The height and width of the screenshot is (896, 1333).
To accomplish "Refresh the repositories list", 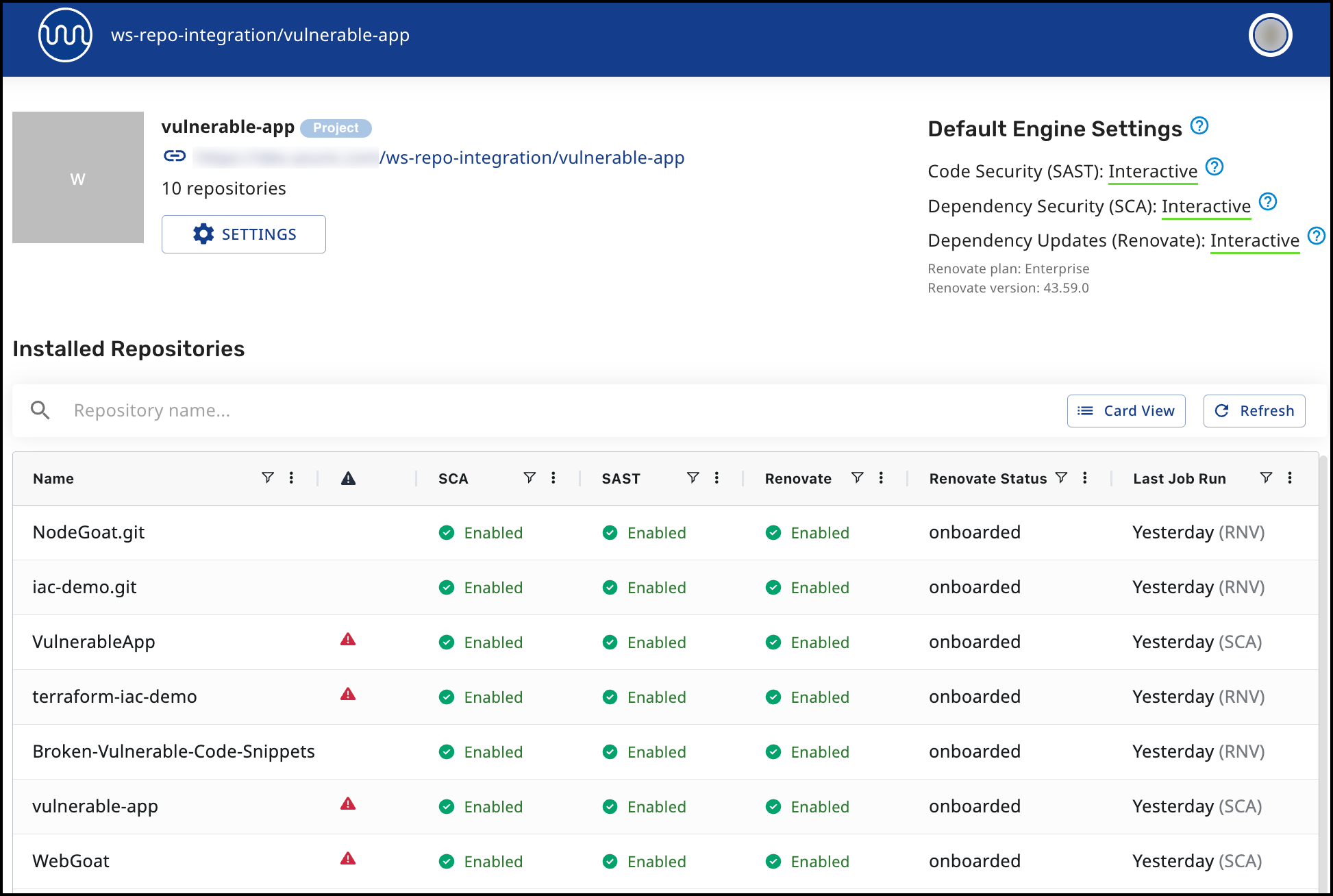I will pyautogui.click(x=1254, y=411).
